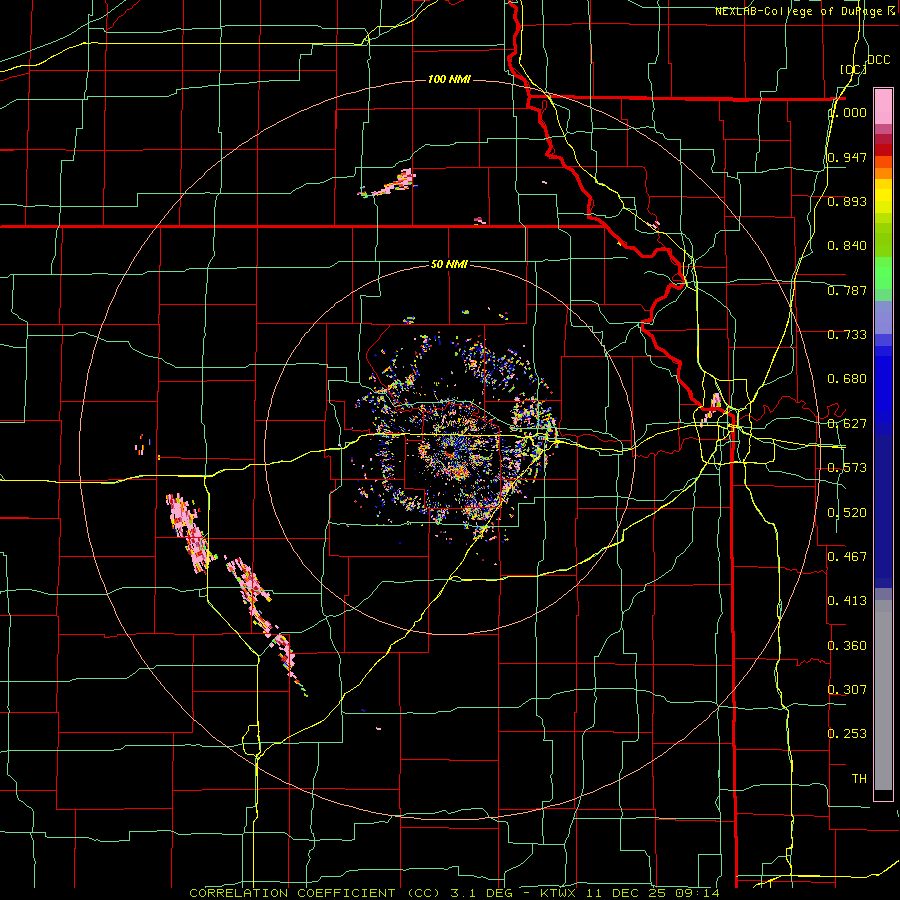This screenshot has height=900, width=900.
Task: Click the 0.360 color scale label
Action: [x=847, y=646]
